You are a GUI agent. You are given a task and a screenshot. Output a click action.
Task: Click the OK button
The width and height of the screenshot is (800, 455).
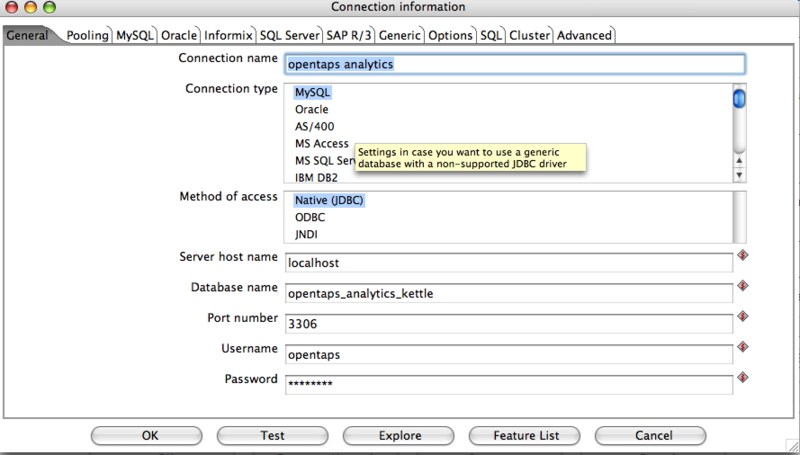(x=147, y=436)
